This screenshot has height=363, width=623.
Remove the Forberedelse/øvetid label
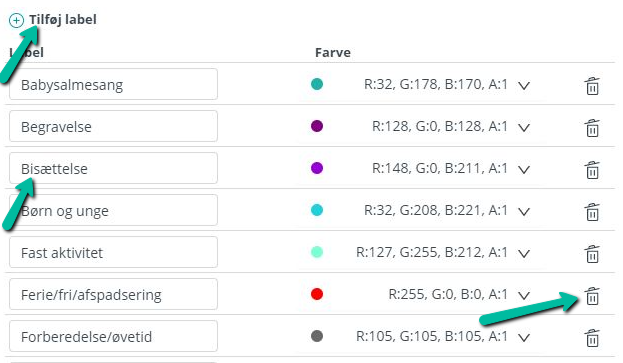coord(592,338)
